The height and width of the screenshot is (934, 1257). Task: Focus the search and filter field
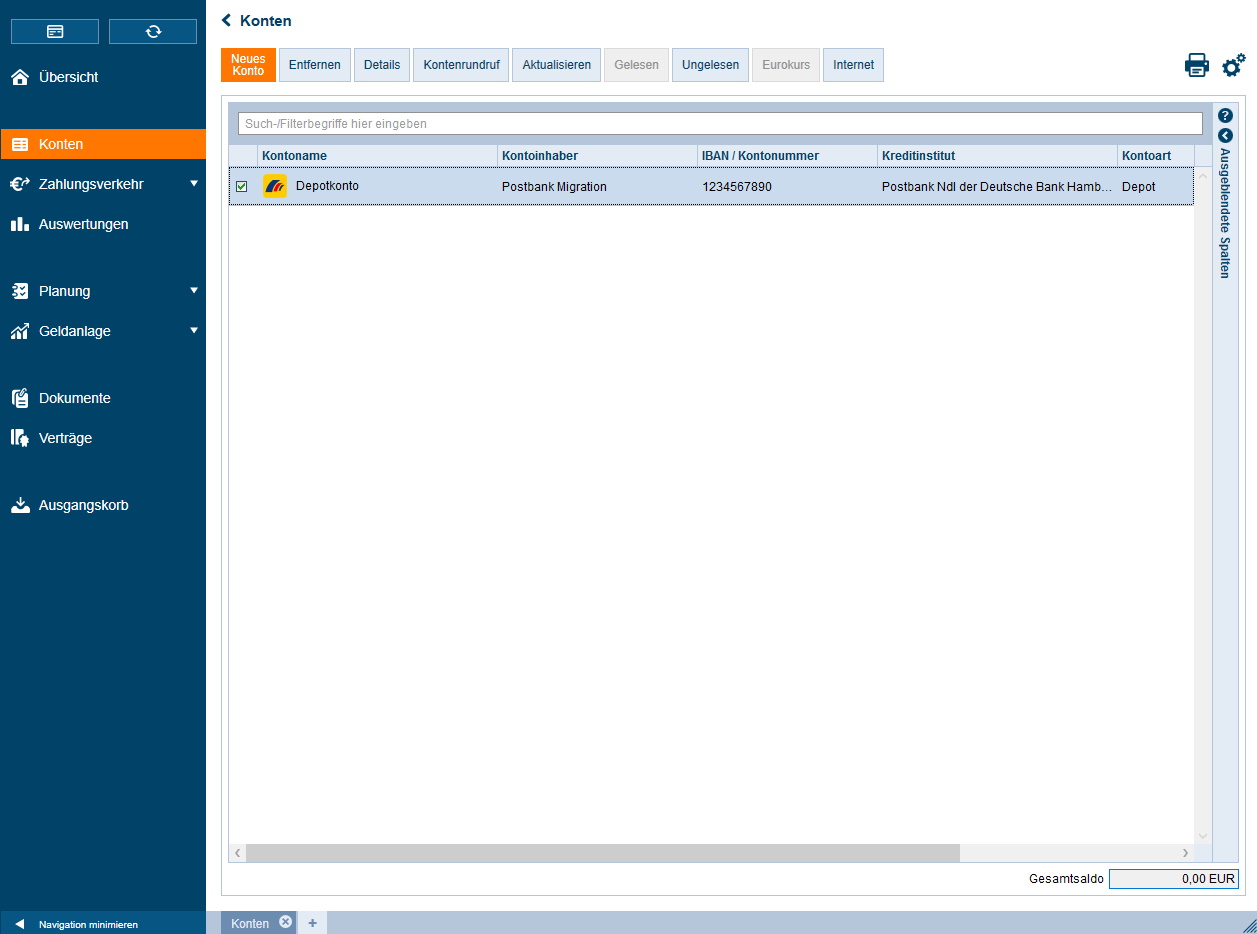[x=720, y=123]
